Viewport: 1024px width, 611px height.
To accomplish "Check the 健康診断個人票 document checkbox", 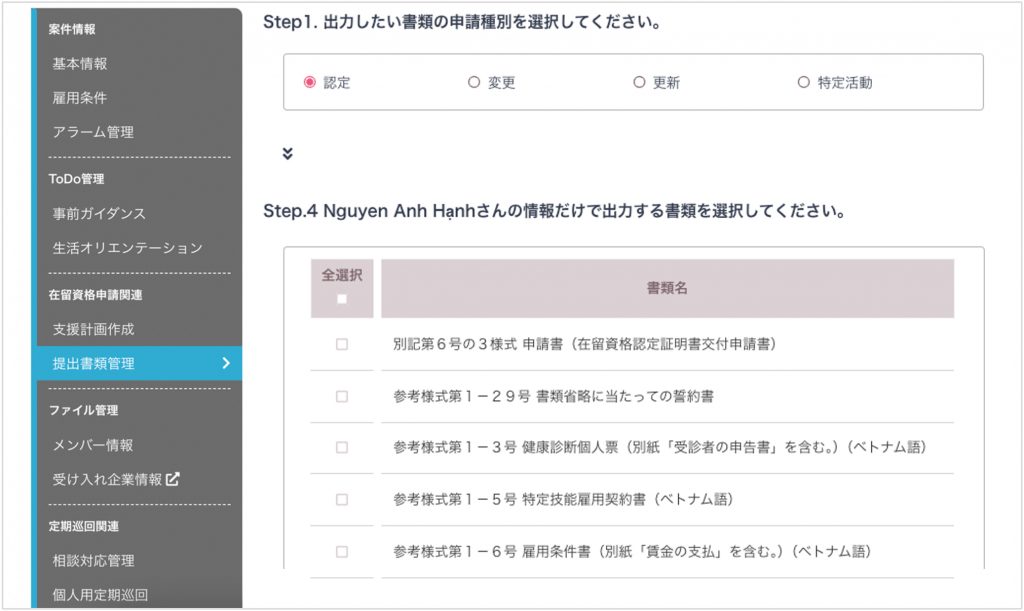I will pyautogui.click(x=342, y=448).
